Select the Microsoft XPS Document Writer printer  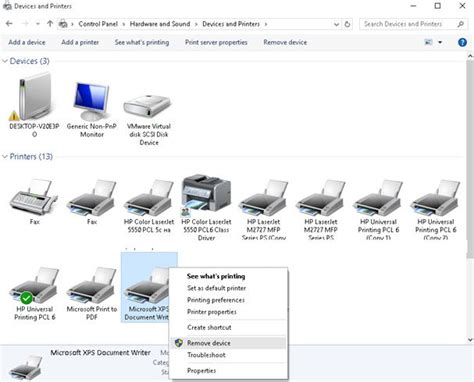coord(147,287)
